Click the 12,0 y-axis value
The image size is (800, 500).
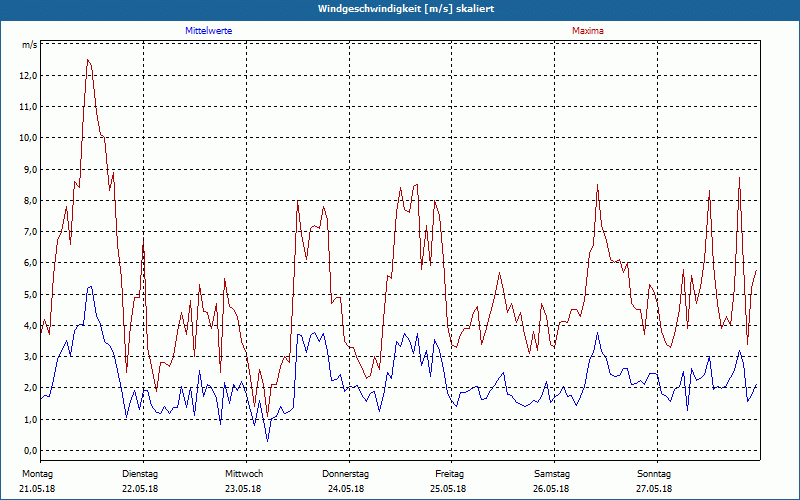tap(29, 76)
